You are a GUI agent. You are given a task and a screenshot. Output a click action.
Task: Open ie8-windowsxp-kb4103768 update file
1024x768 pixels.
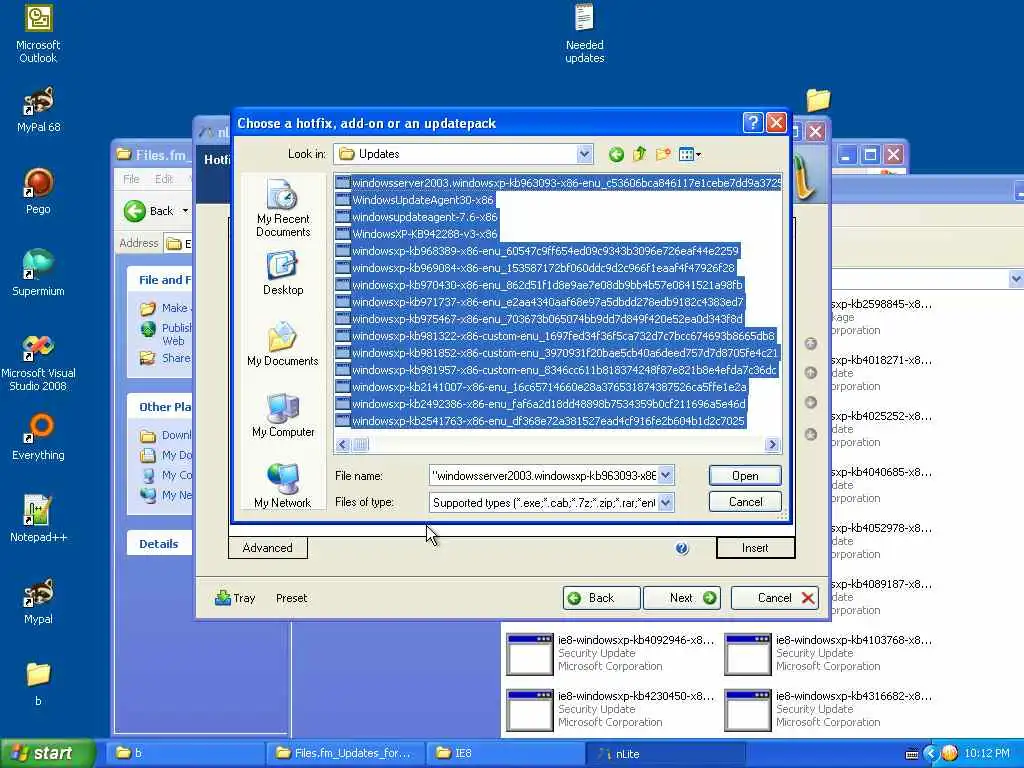829,653
